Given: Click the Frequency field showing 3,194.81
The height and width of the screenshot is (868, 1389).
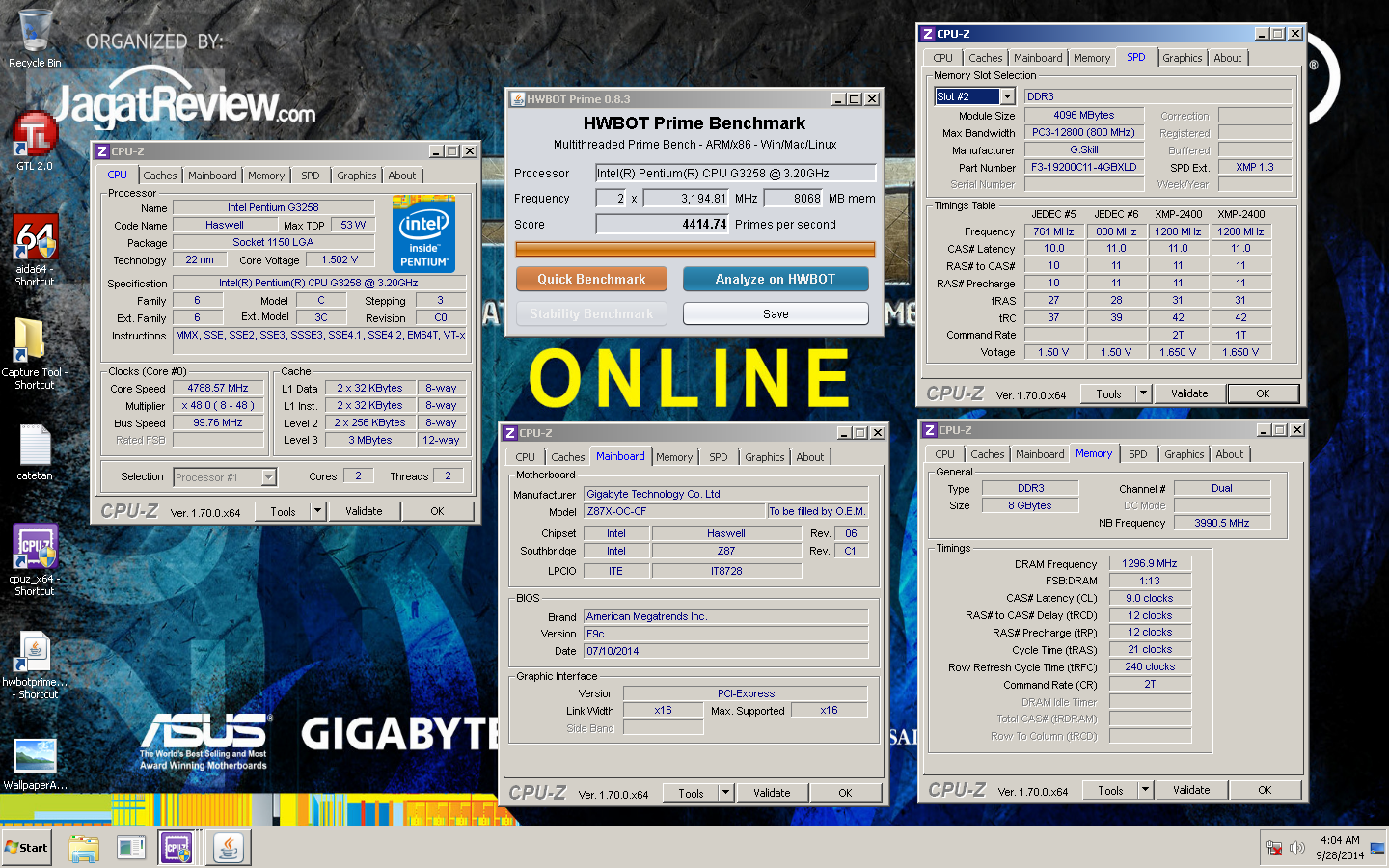Looking at the screenshot, I should click(686, 198).
